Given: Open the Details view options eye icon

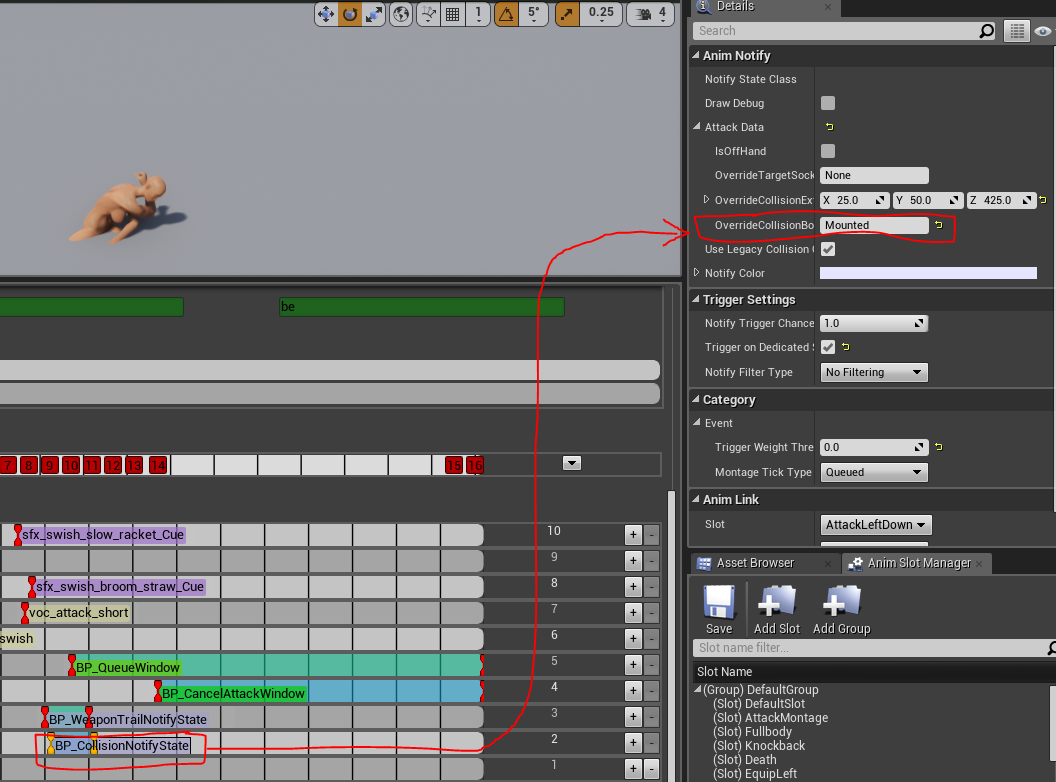Looking at the screenshot, I should [1044, 31].
